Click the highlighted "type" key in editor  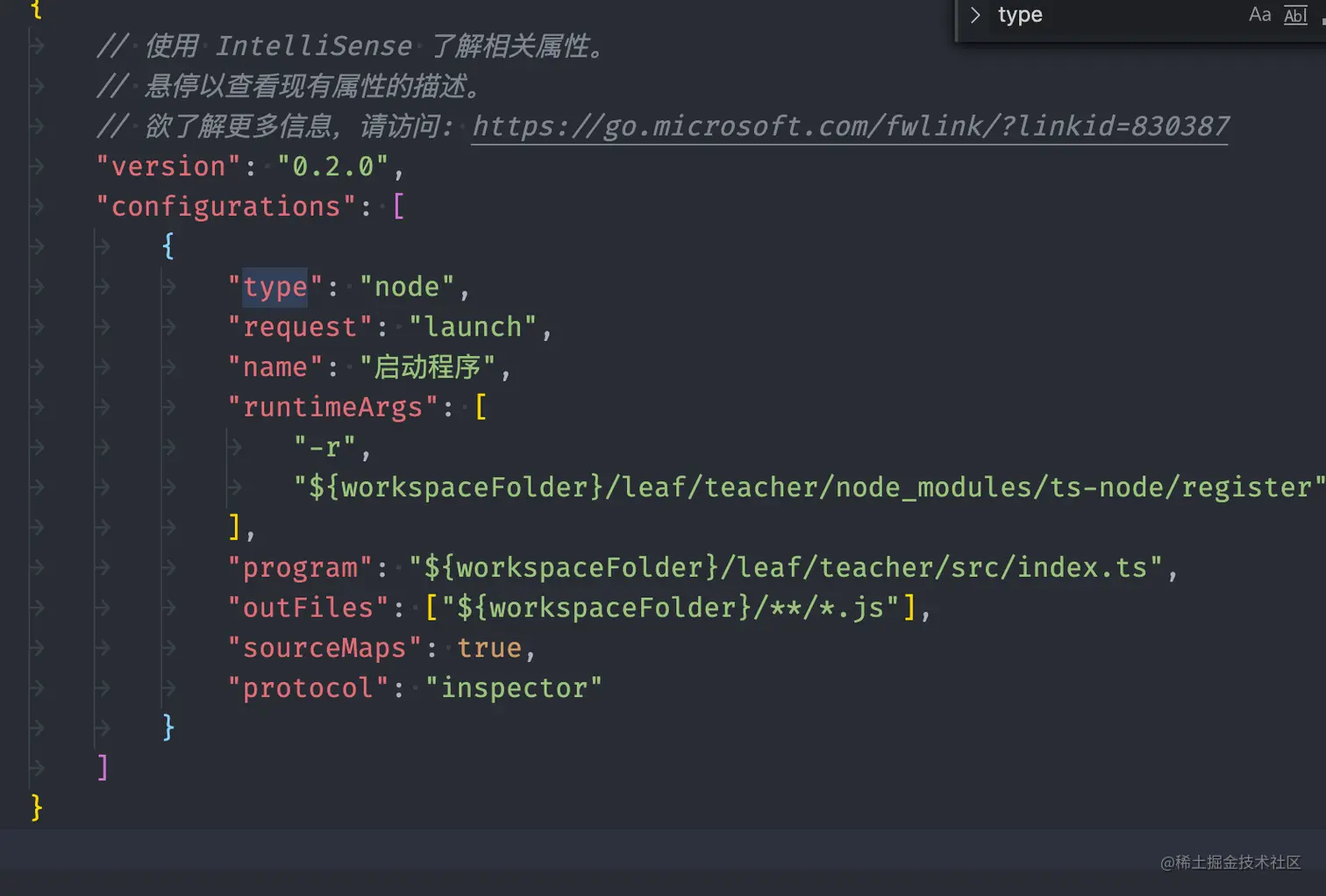[x=274, y=288]
